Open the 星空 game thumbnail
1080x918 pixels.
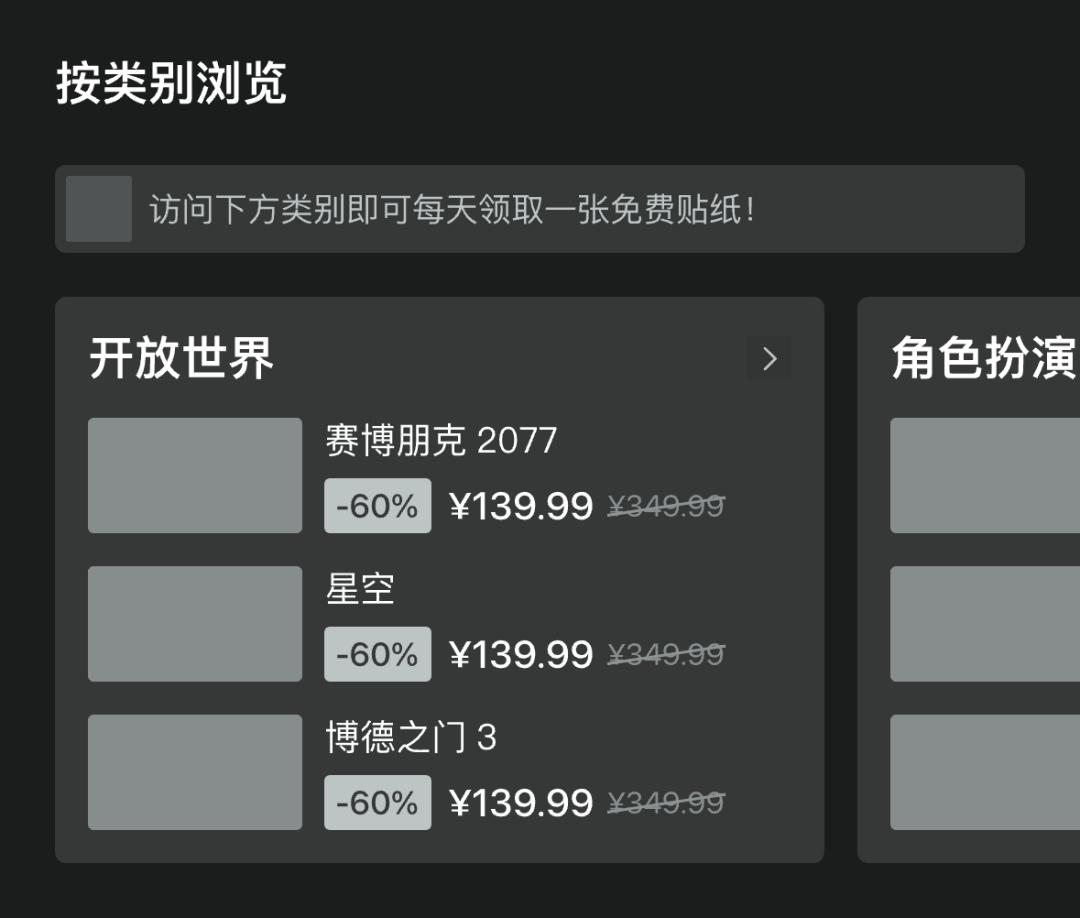coord(195,623)
